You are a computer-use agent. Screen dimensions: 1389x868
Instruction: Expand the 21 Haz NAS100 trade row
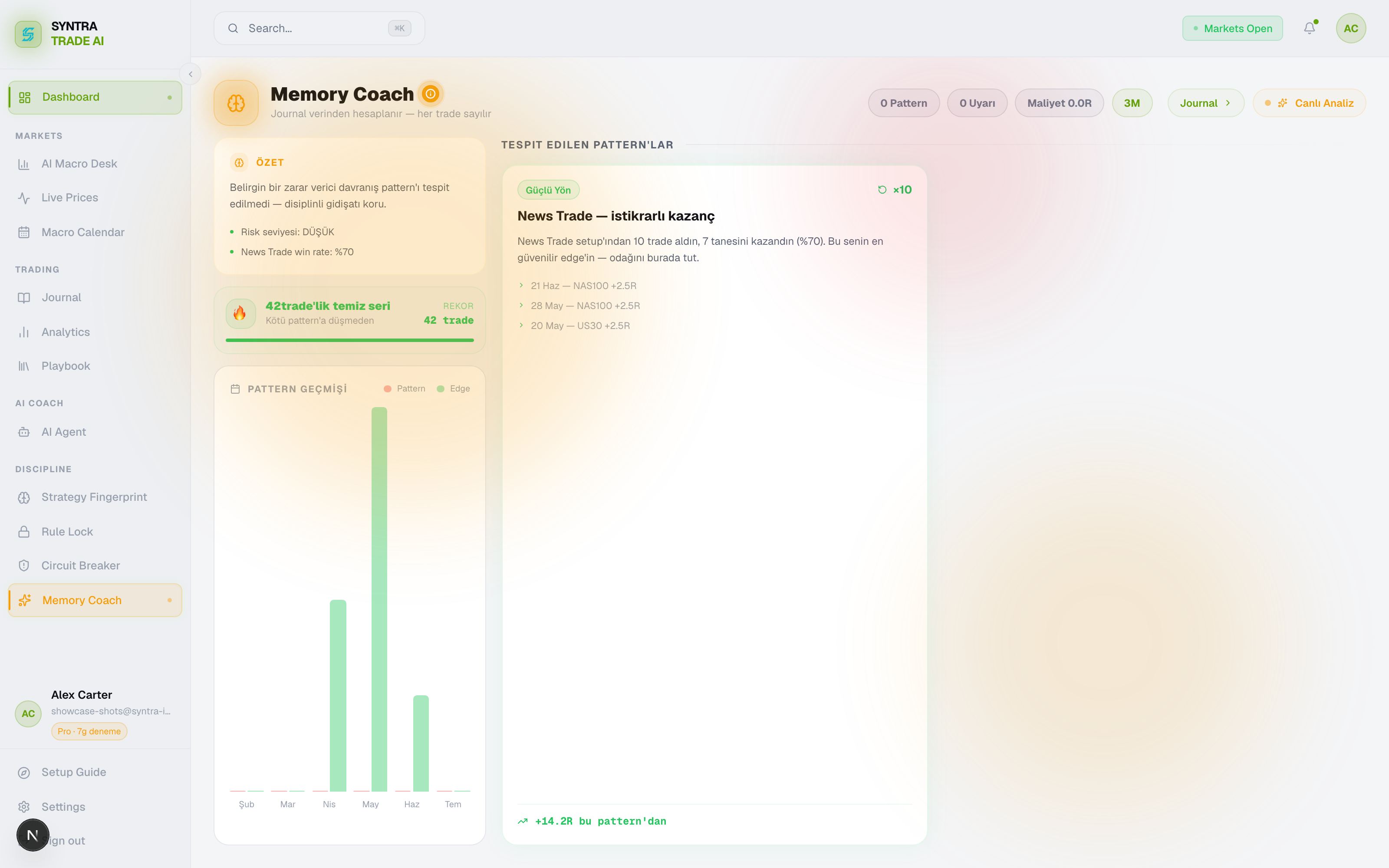pos(577,285)
